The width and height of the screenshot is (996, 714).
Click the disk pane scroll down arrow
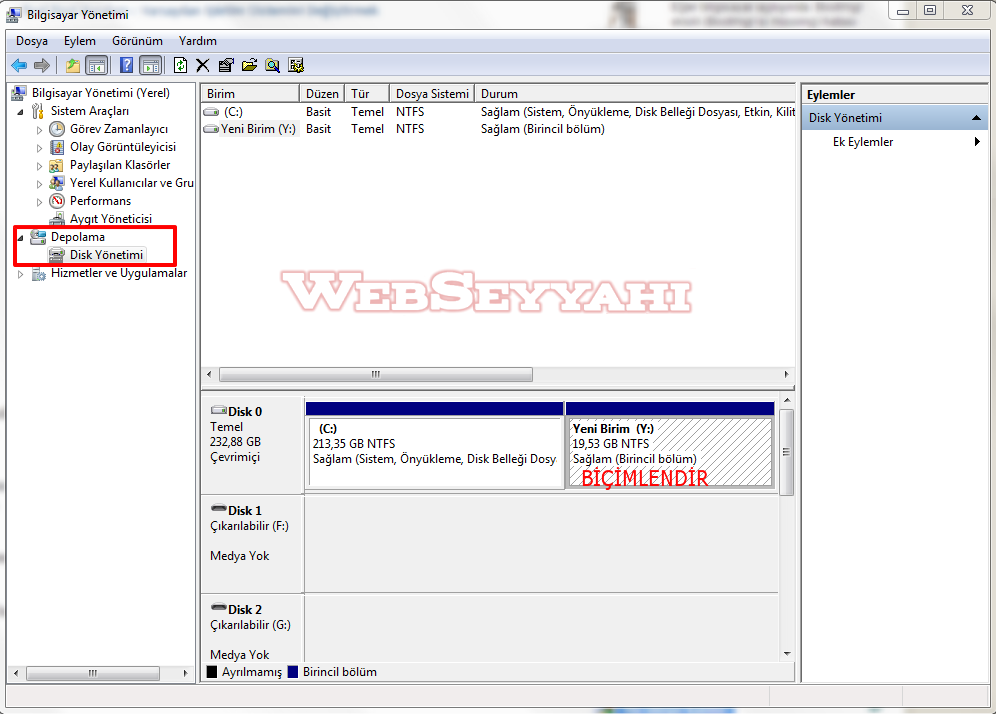[x=787, y=654]
